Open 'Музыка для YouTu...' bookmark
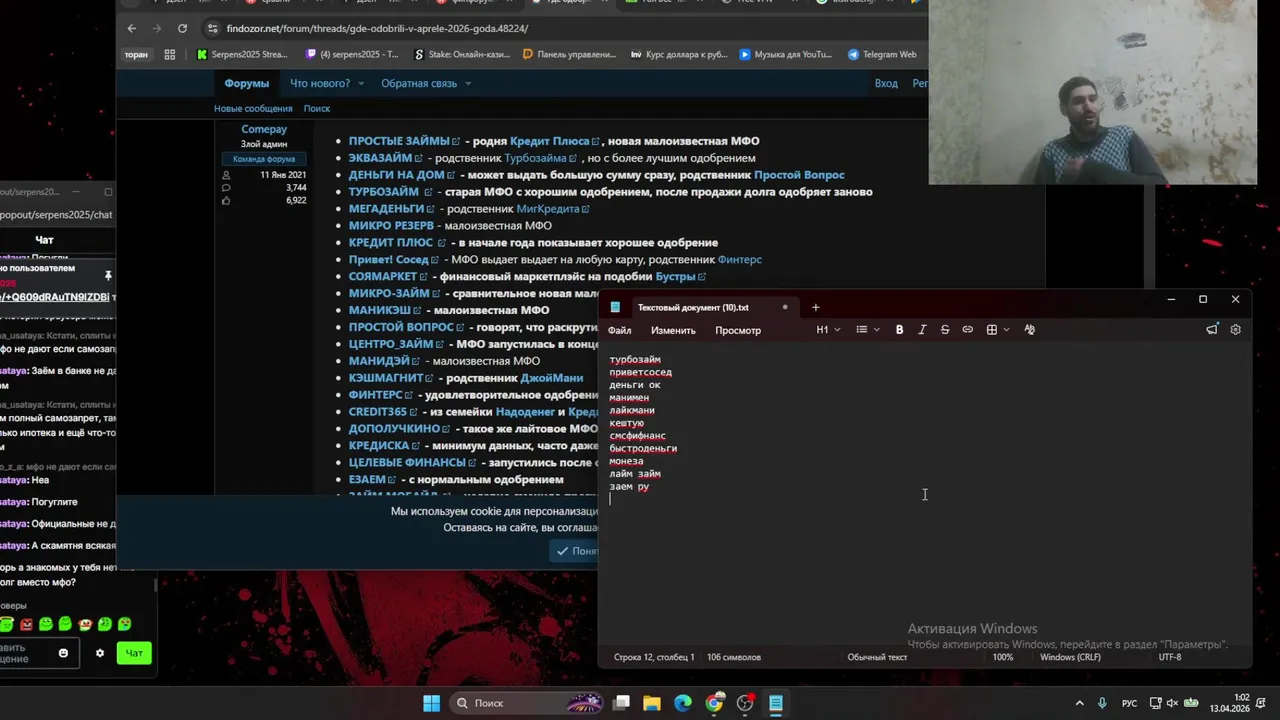1280x720 pixels. (x=786, y=54)
